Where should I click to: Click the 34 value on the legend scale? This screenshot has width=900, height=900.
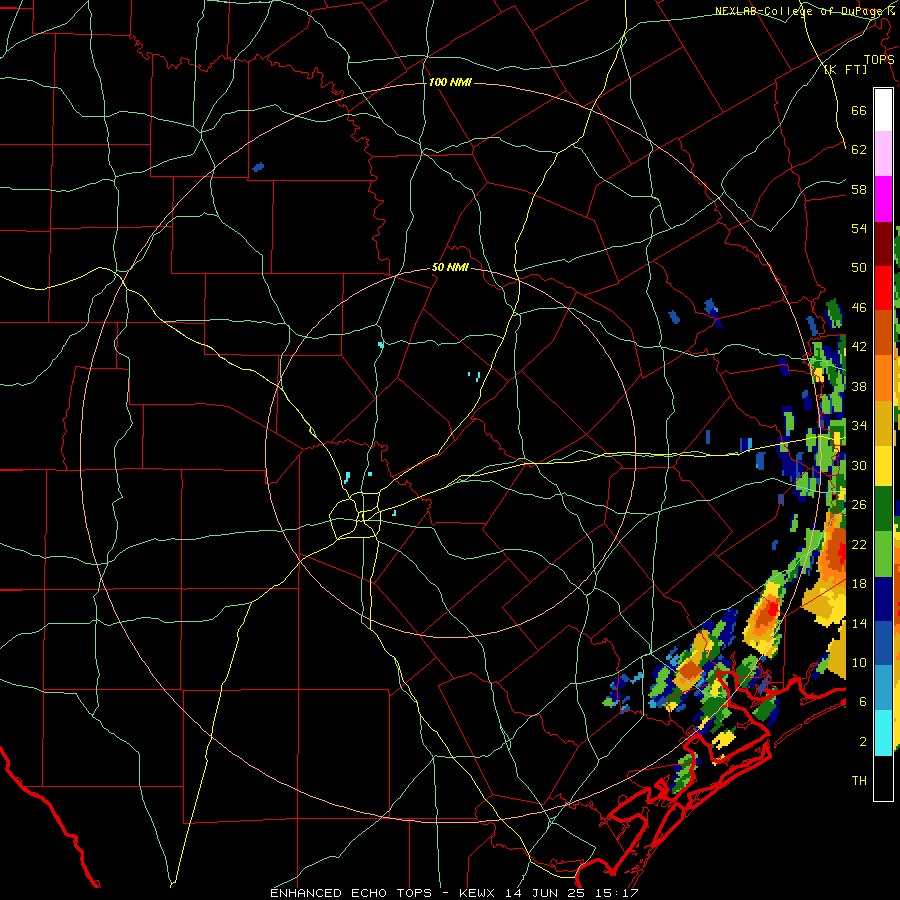tap(859, 426)
